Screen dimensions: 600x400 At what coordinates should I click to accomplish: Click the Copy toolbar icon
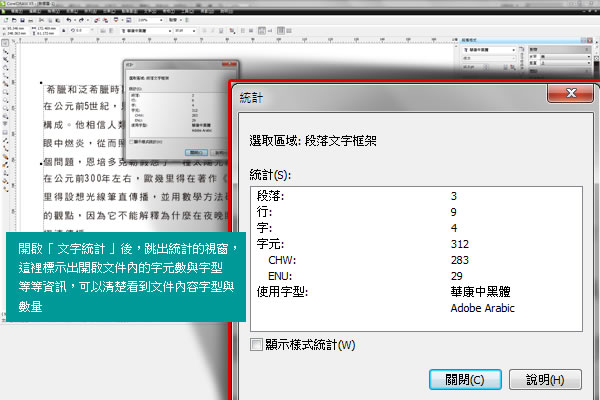[50, 20]
